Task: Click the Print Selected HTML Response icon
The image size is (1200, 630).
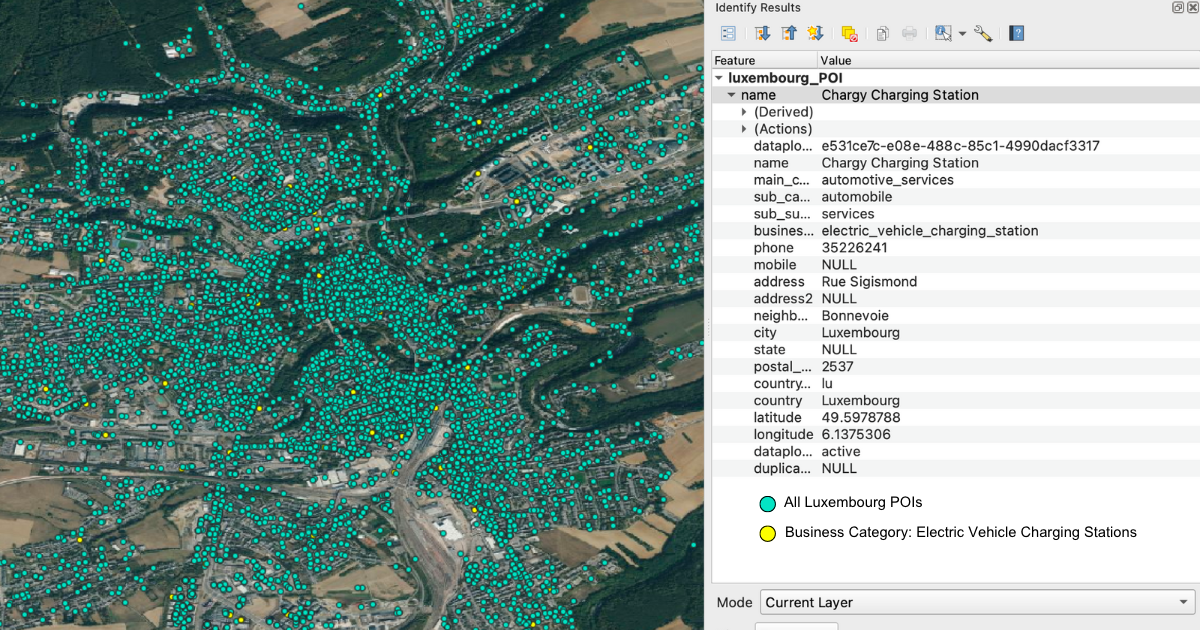Action: [x=911, y=33]
